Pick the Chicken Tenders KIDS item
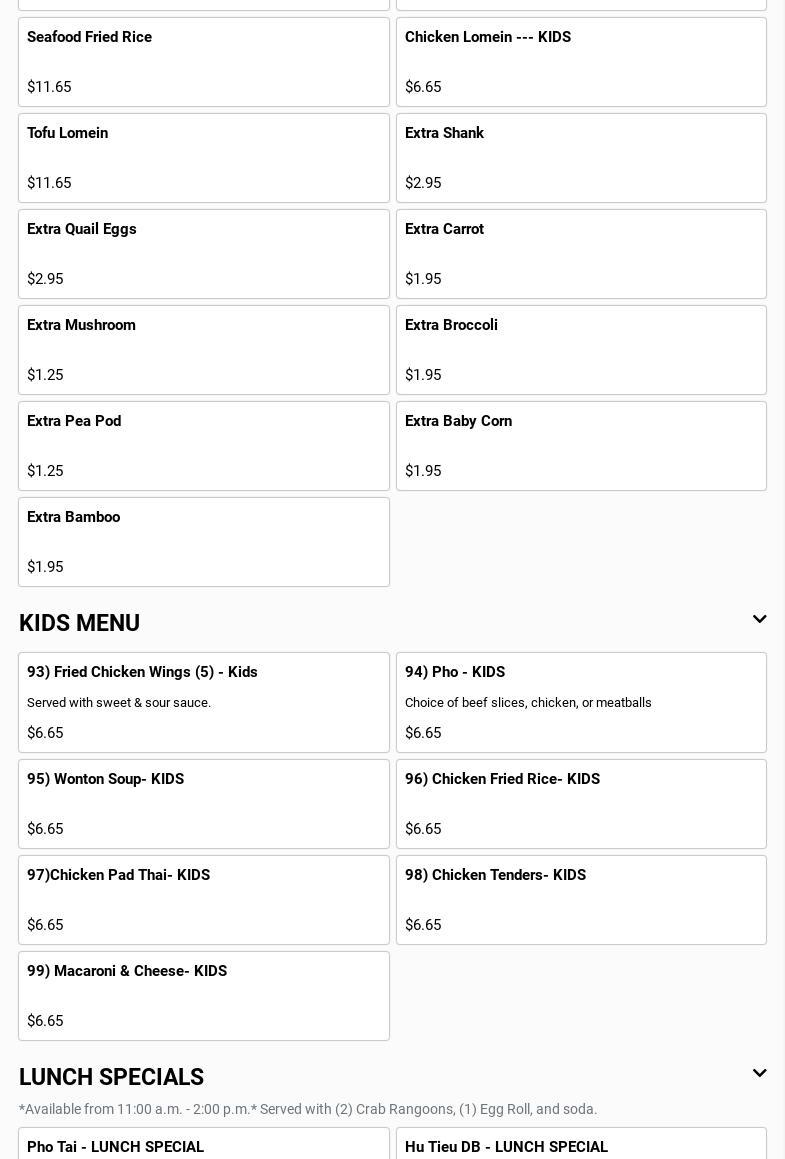The height and width of the screenshot is (1159, 785). [581, 900]
